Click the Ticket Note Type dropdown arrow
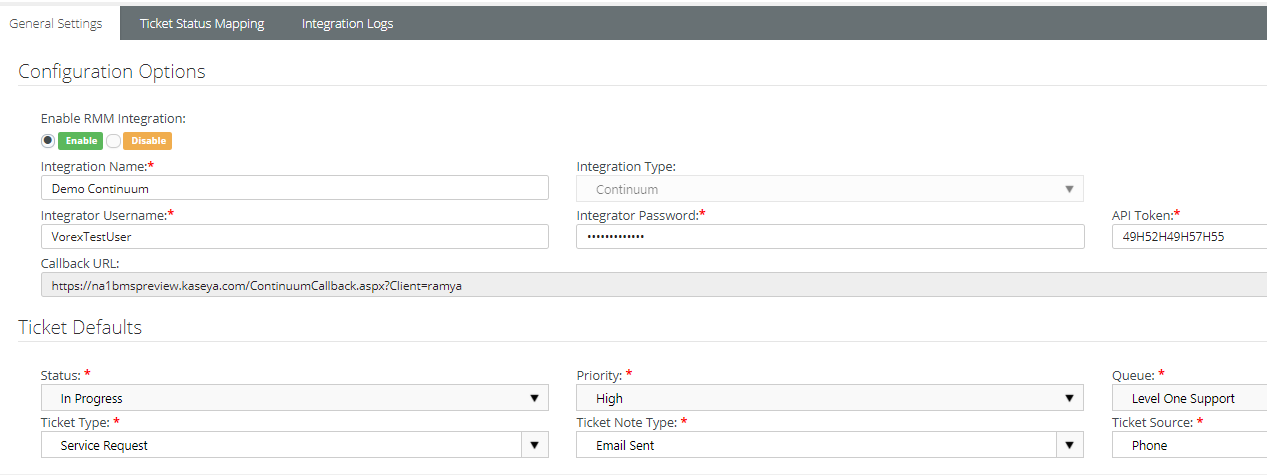 1069,445
